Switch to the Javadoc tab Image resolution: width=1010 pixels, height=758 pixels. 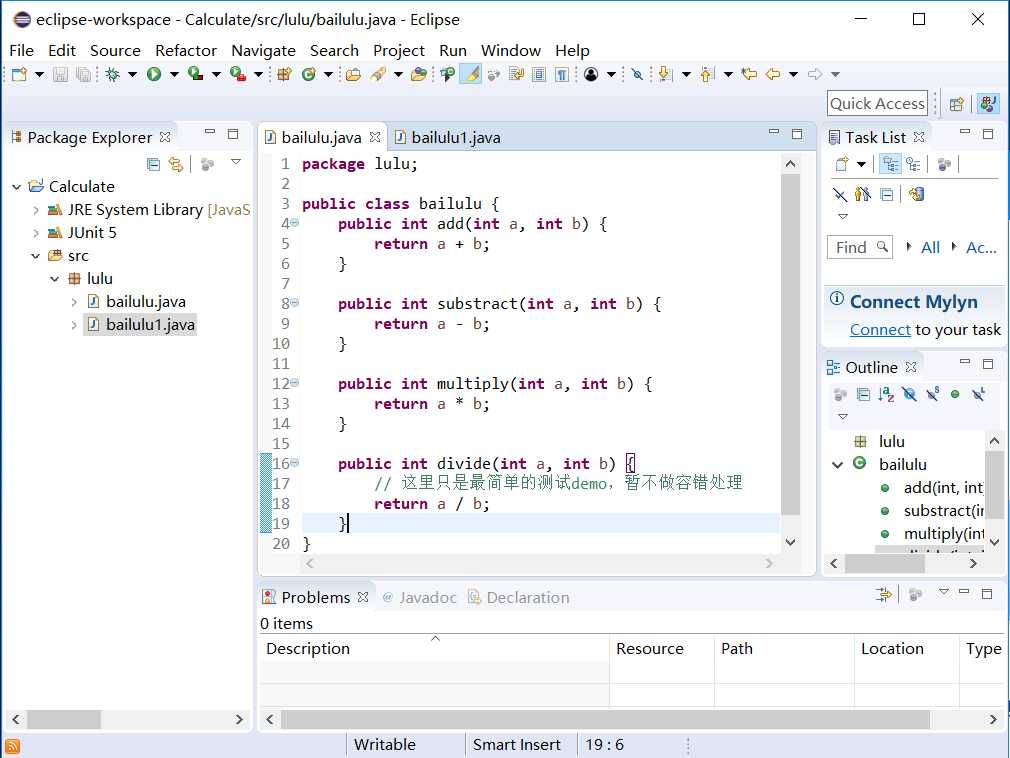click(x=419, y=598)
